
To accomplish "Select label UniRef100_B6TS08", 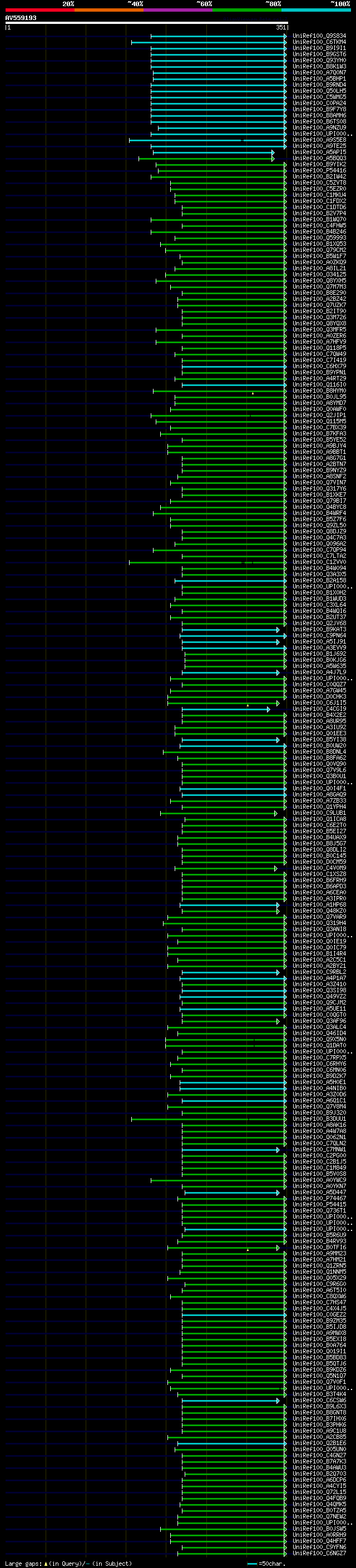I will tap(319, 122).
